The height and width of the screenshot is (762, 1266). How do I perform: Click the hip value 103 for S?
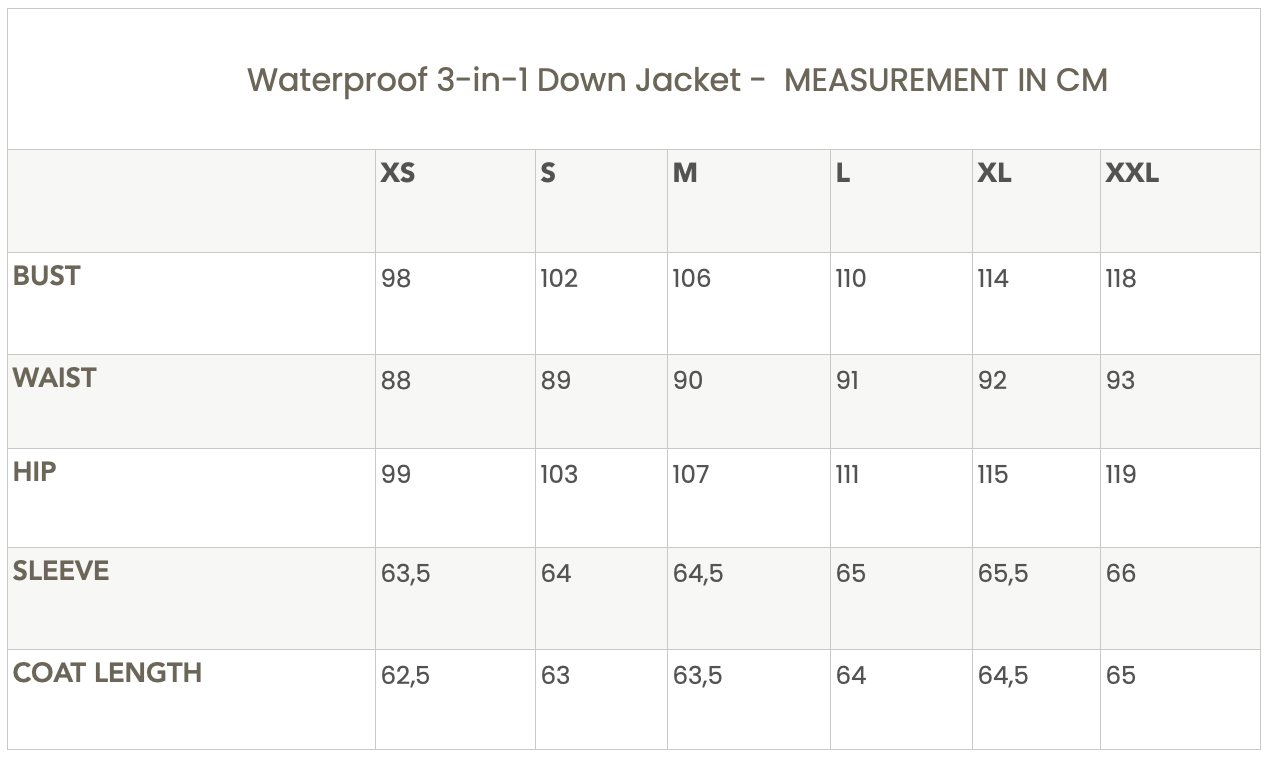click(x=559, y=475)
